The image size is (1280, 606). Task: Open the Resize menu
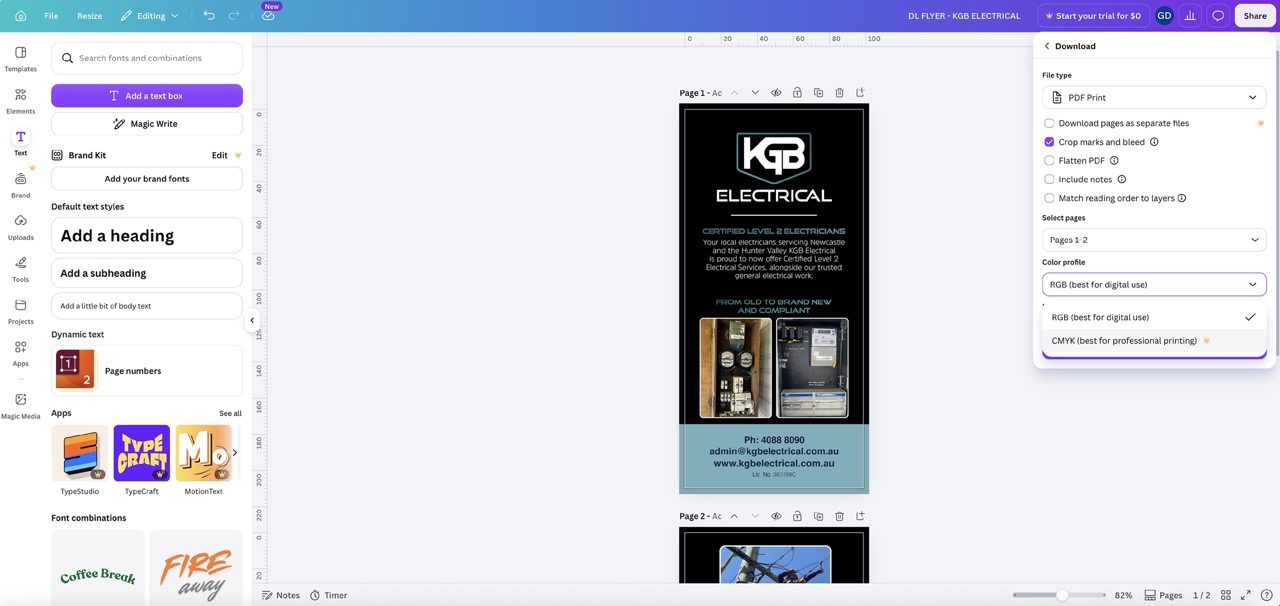click(89, 16)
